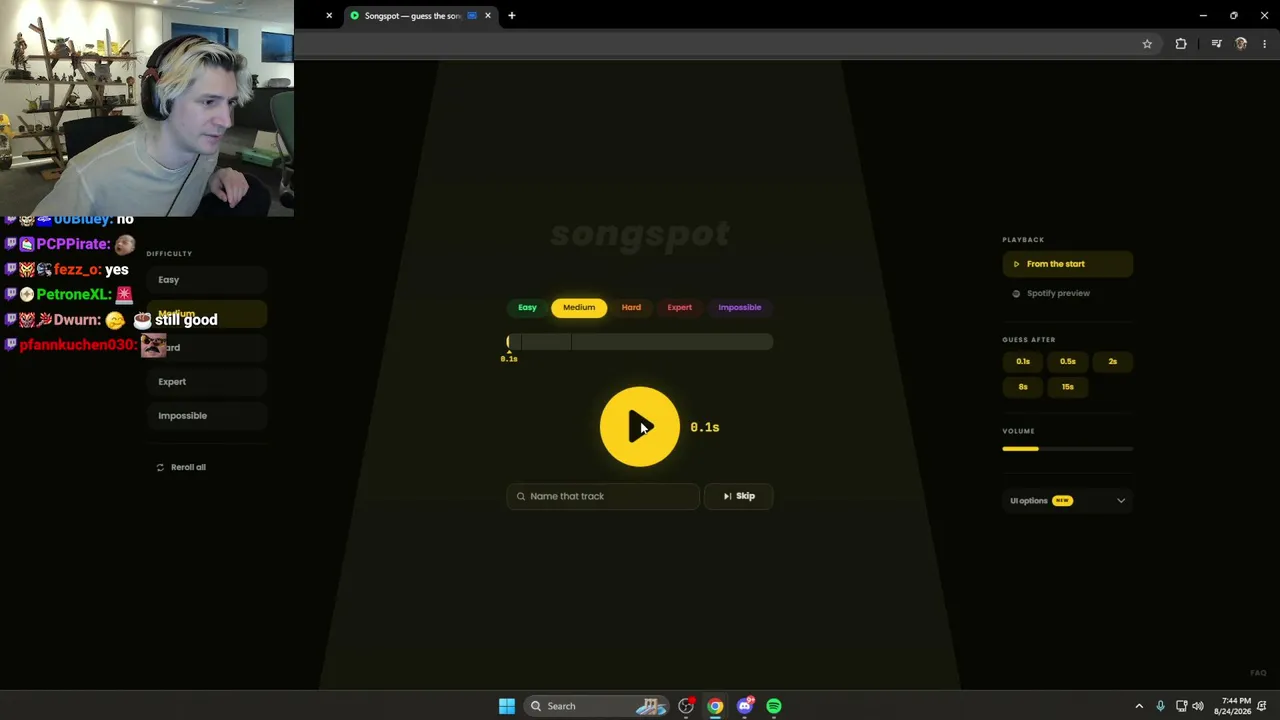Show hidden system tray icons
Viewport: 1280px width, 720px height.
[1138, 706]
